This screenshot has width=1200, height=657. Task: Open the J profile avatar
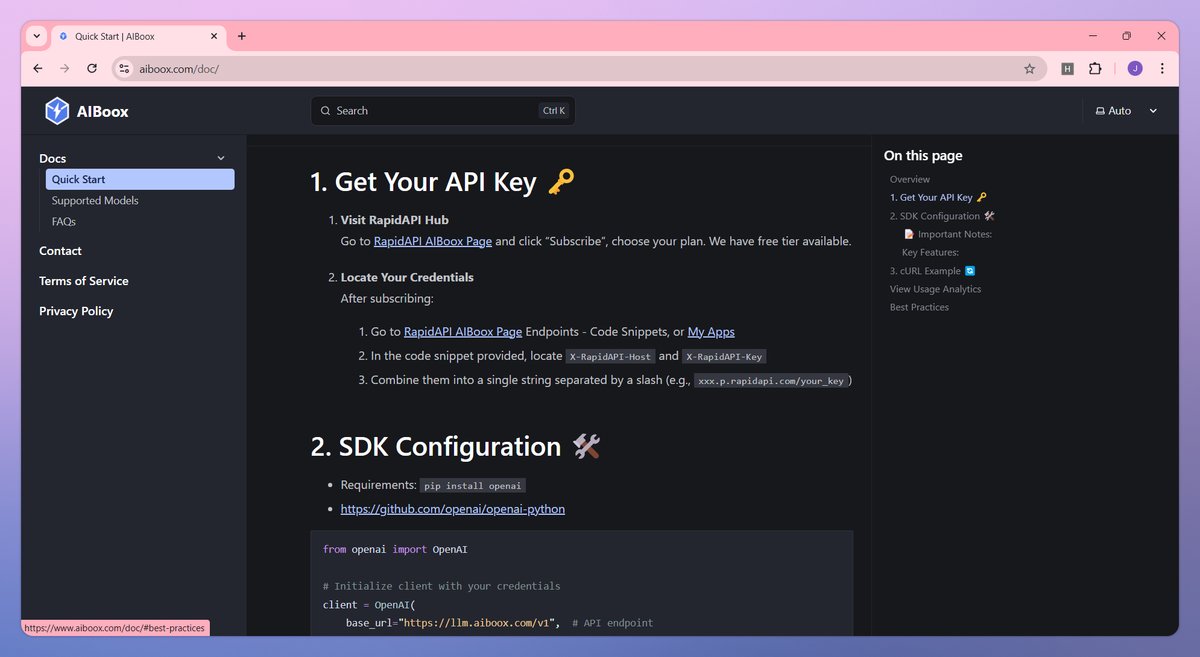tap(1135, 69)
